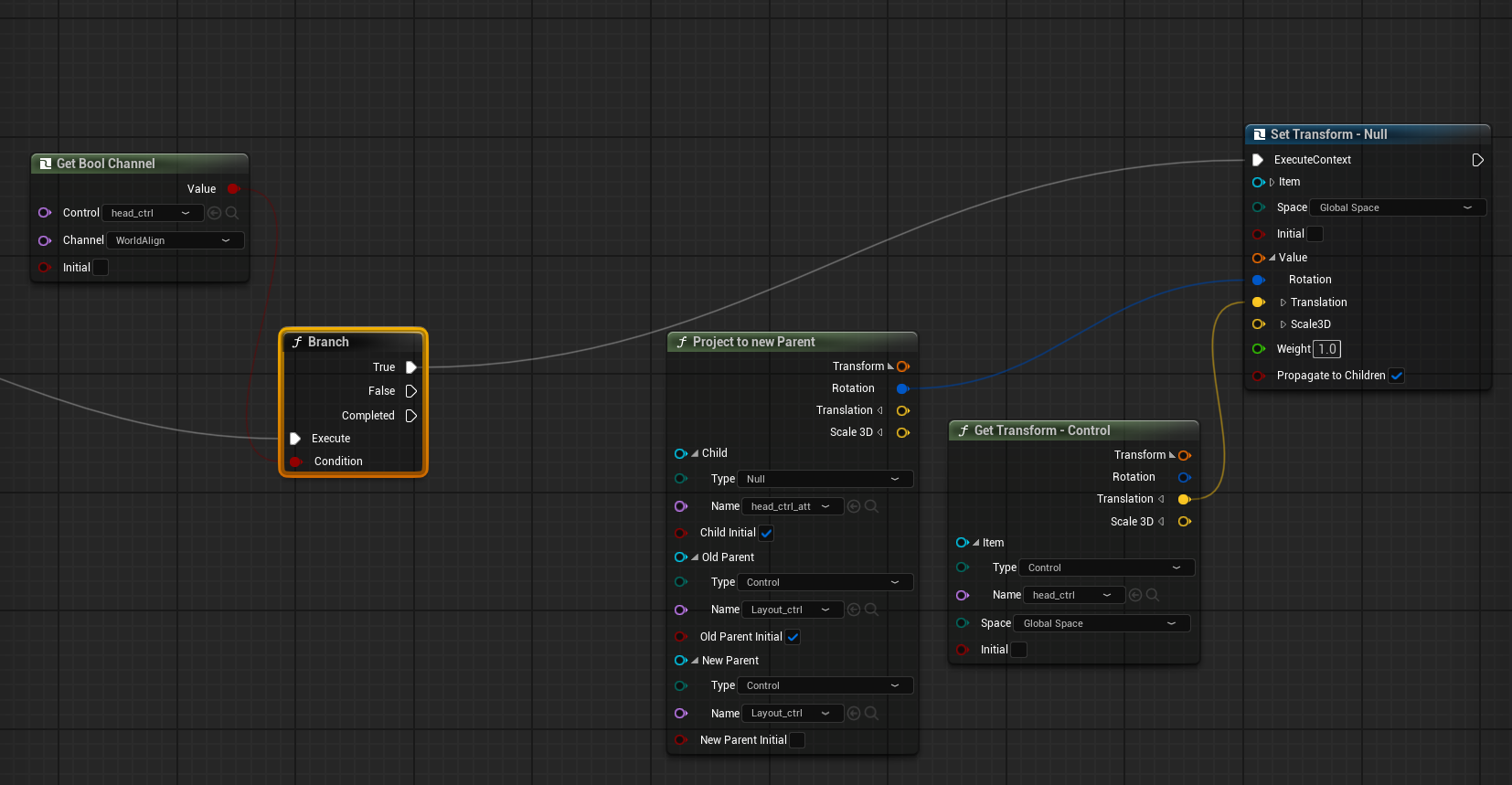Screen dimensions: 1512x785
Task: Click the Translation output pin on Get Transform - Control
Action: [1185, 499]
